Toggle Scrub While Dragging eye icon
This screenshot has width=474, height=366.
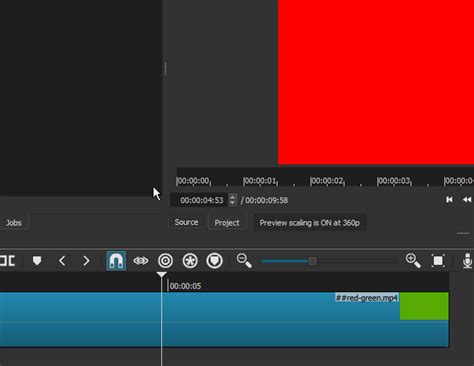141,261
